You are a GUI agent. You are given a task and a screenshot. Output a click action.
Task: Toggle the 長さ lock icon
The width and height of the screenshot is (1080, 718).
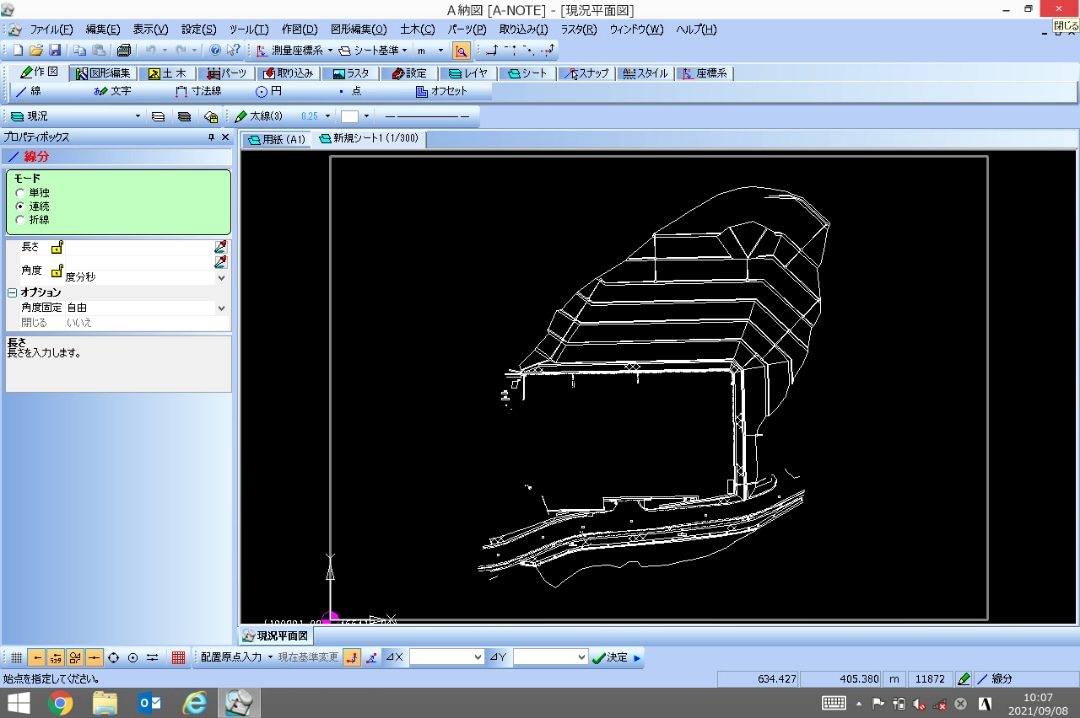click(57, 247)
